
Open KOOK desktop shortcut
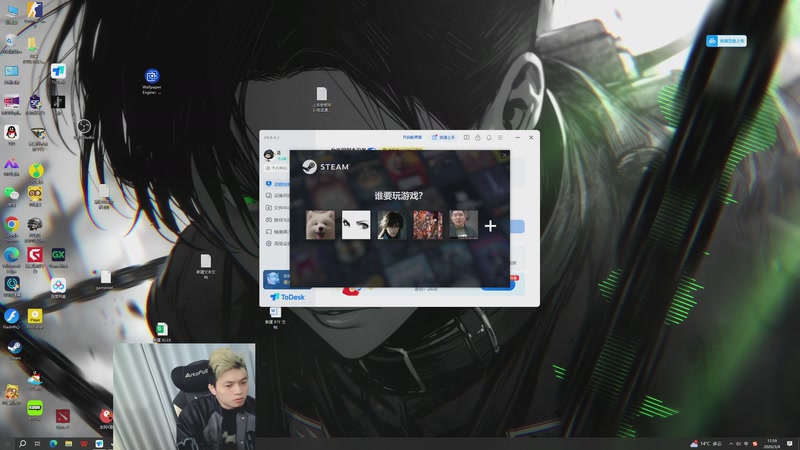[x=35, y=408]
